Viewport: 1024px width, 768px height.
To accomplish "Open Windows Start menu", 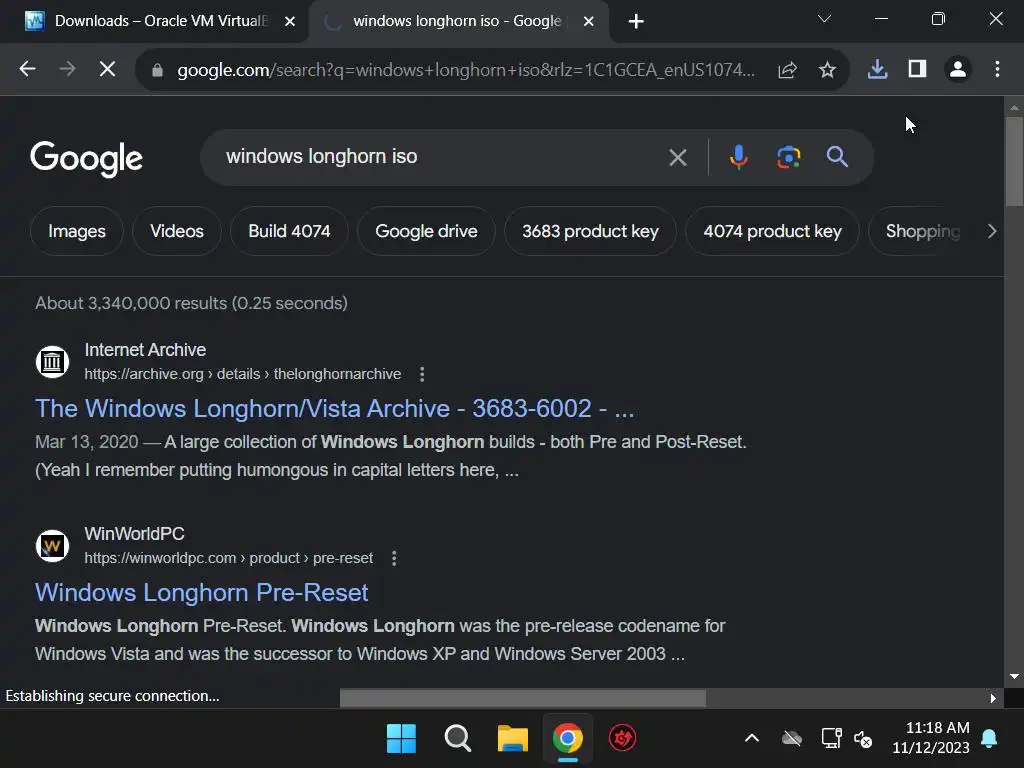I will 401,739.
